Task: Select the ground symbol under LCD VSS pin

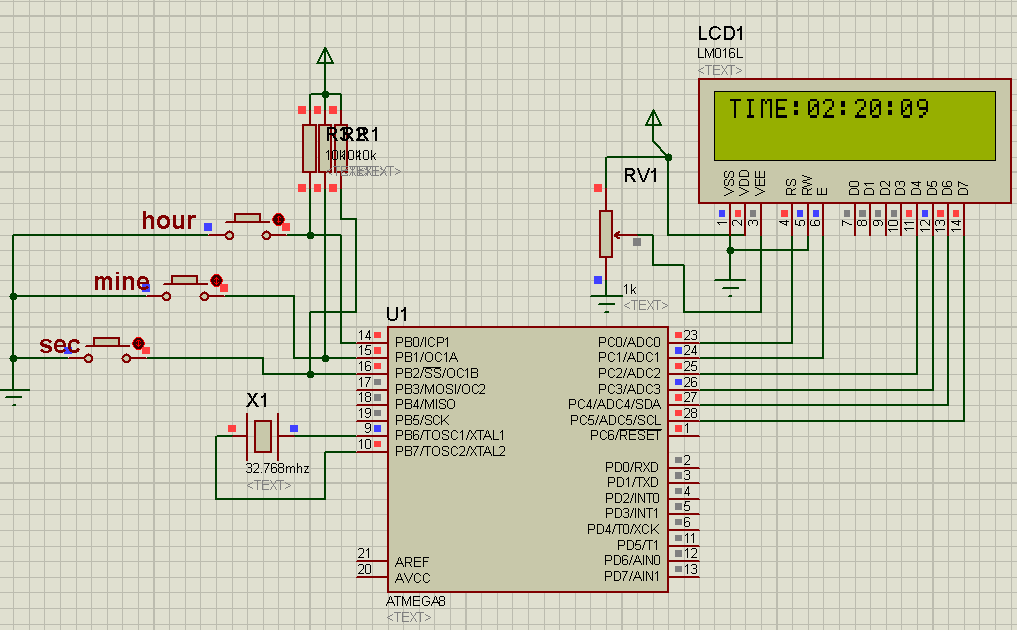Action: [x=731, y=287]
